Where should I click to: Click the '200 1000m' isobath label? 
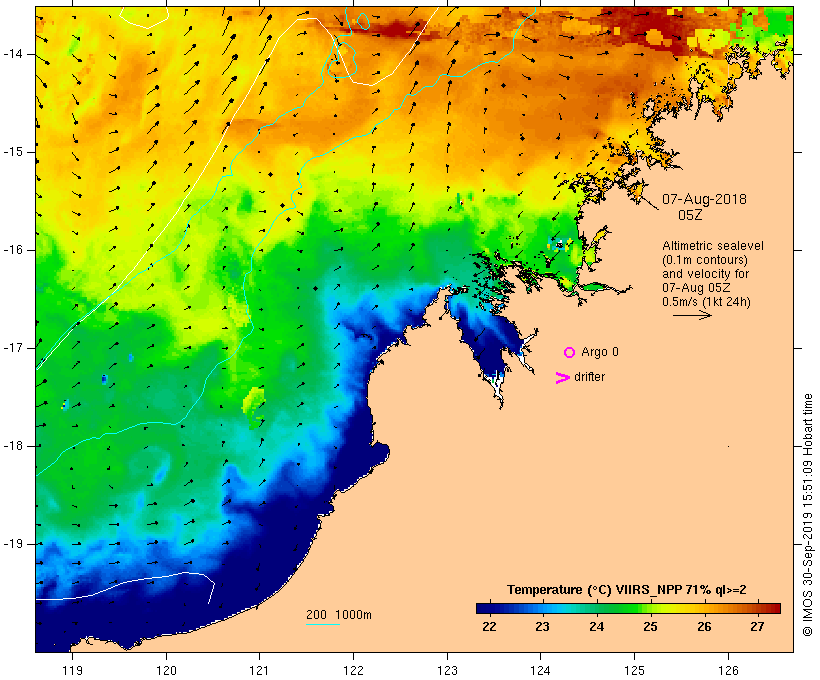tap(339, 615)
